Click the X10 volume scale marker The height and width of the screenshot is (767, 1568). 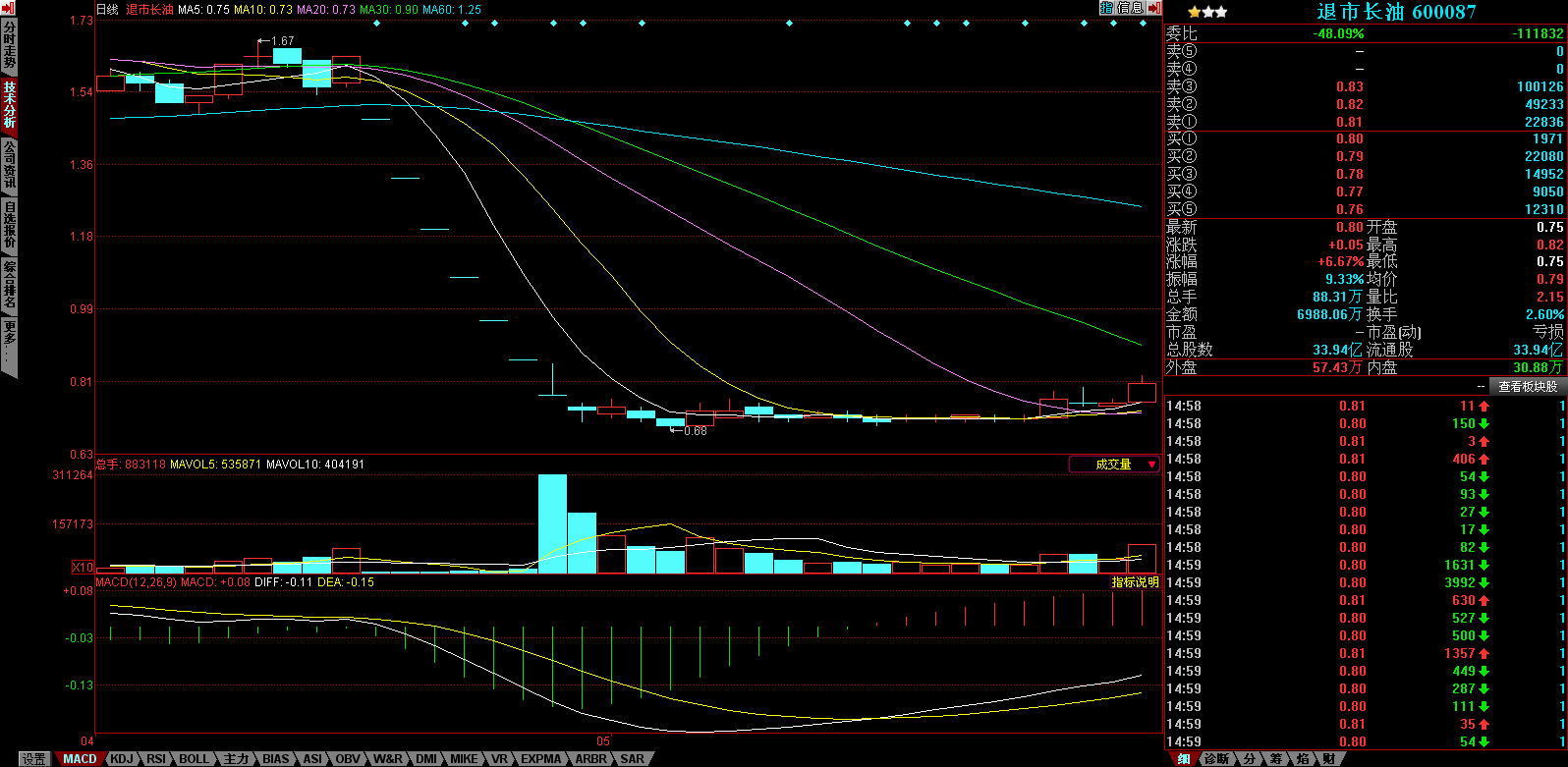[83, 567]
